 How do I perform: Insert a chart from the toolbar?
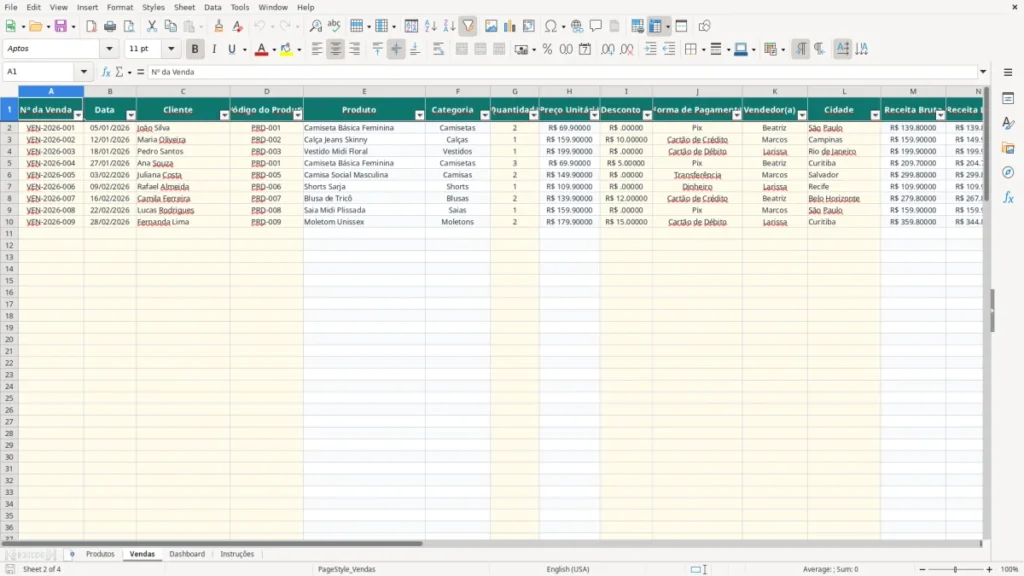[x=509, y=26]
